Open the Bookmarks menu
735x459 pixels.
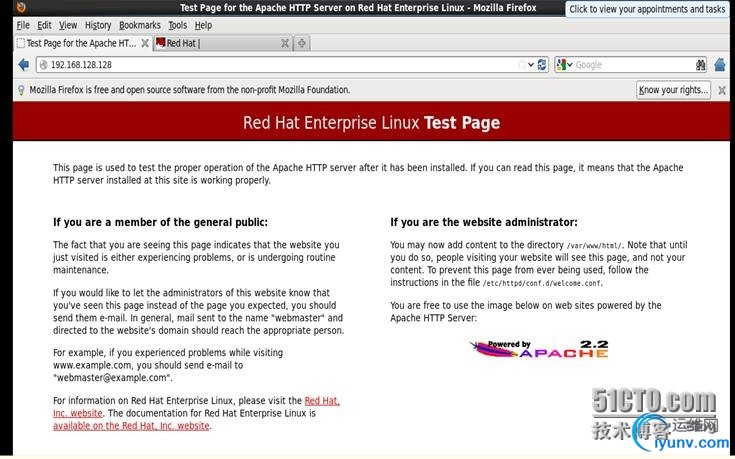click(x=140, y=25)
